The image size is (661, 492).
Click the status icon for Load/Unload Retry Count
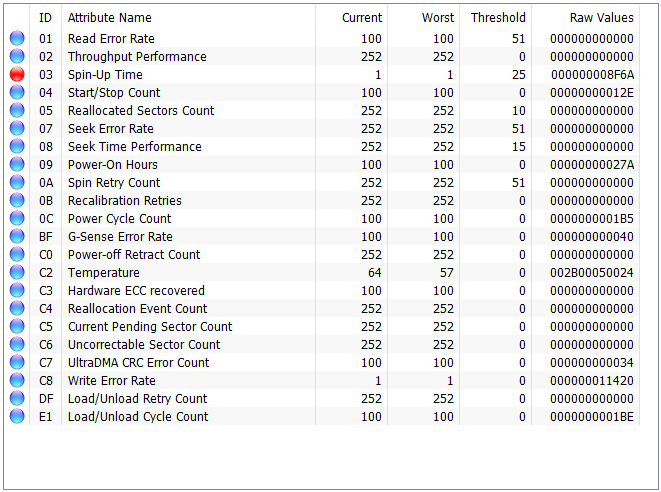[x=17, y=398]
